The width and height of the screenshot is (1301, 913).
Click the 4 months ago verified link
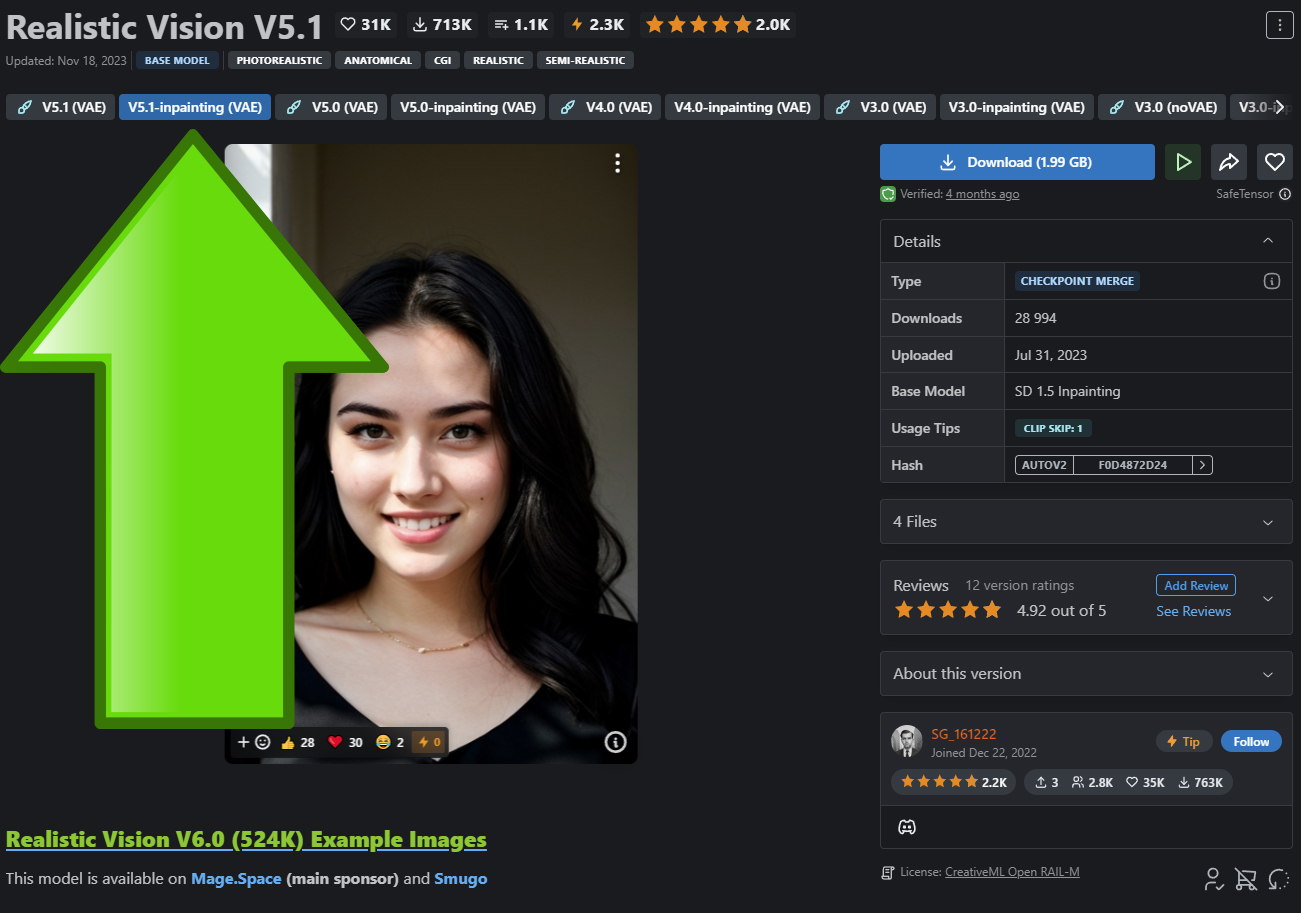(x=982, y=194)
